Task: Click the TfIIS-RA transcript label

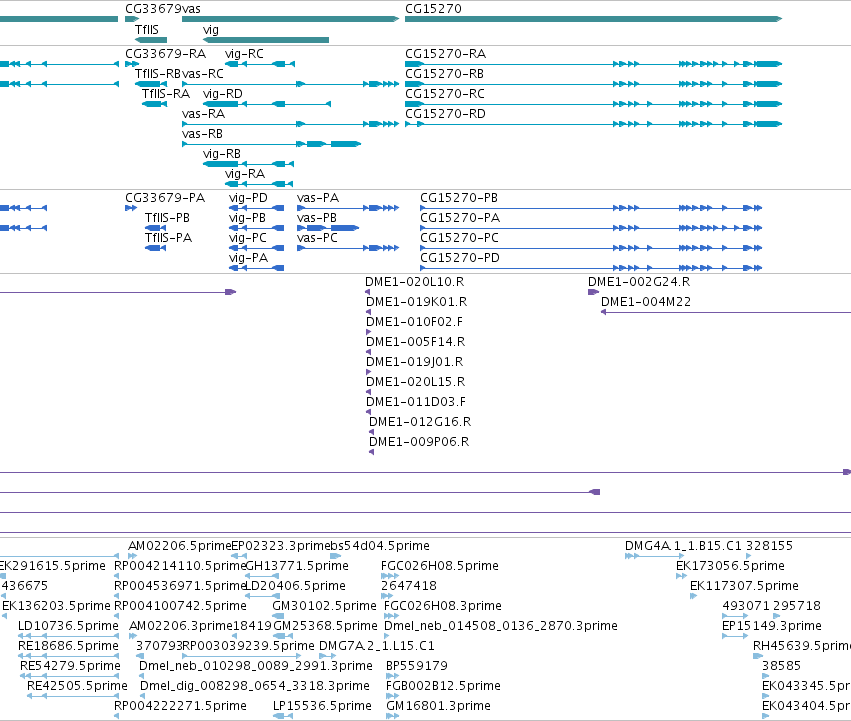Action: (166, 94)
